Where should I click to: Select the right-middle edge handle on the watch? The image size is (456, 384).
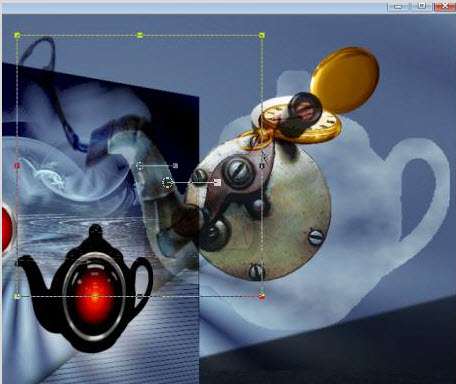click(x=262, y=165)
